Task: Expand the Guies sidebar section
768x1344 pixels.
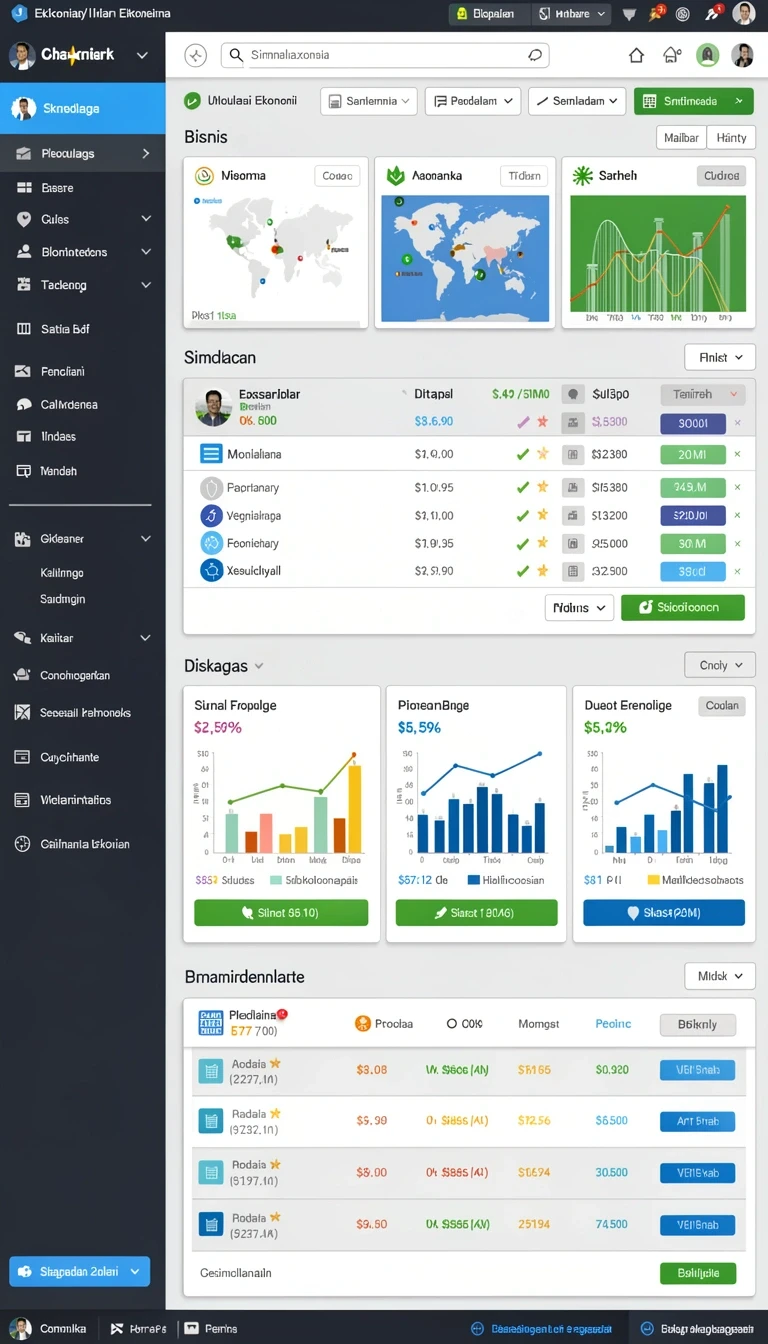Action: [x=146, y=219]
